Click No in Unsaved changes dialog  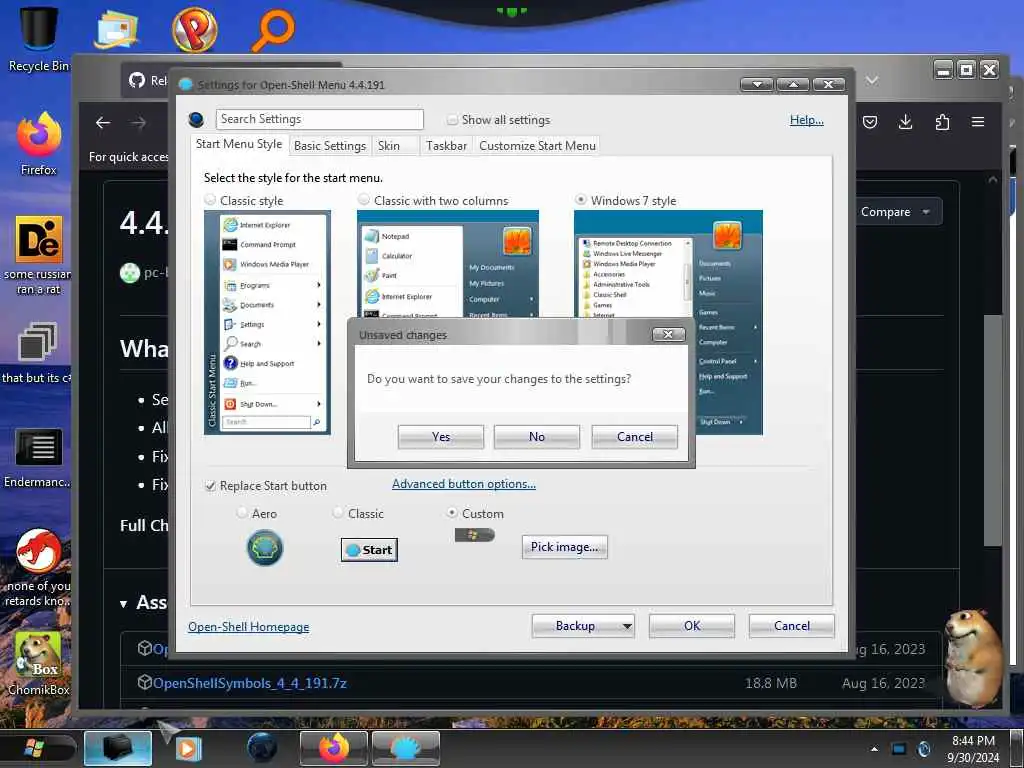coord(537,436)
